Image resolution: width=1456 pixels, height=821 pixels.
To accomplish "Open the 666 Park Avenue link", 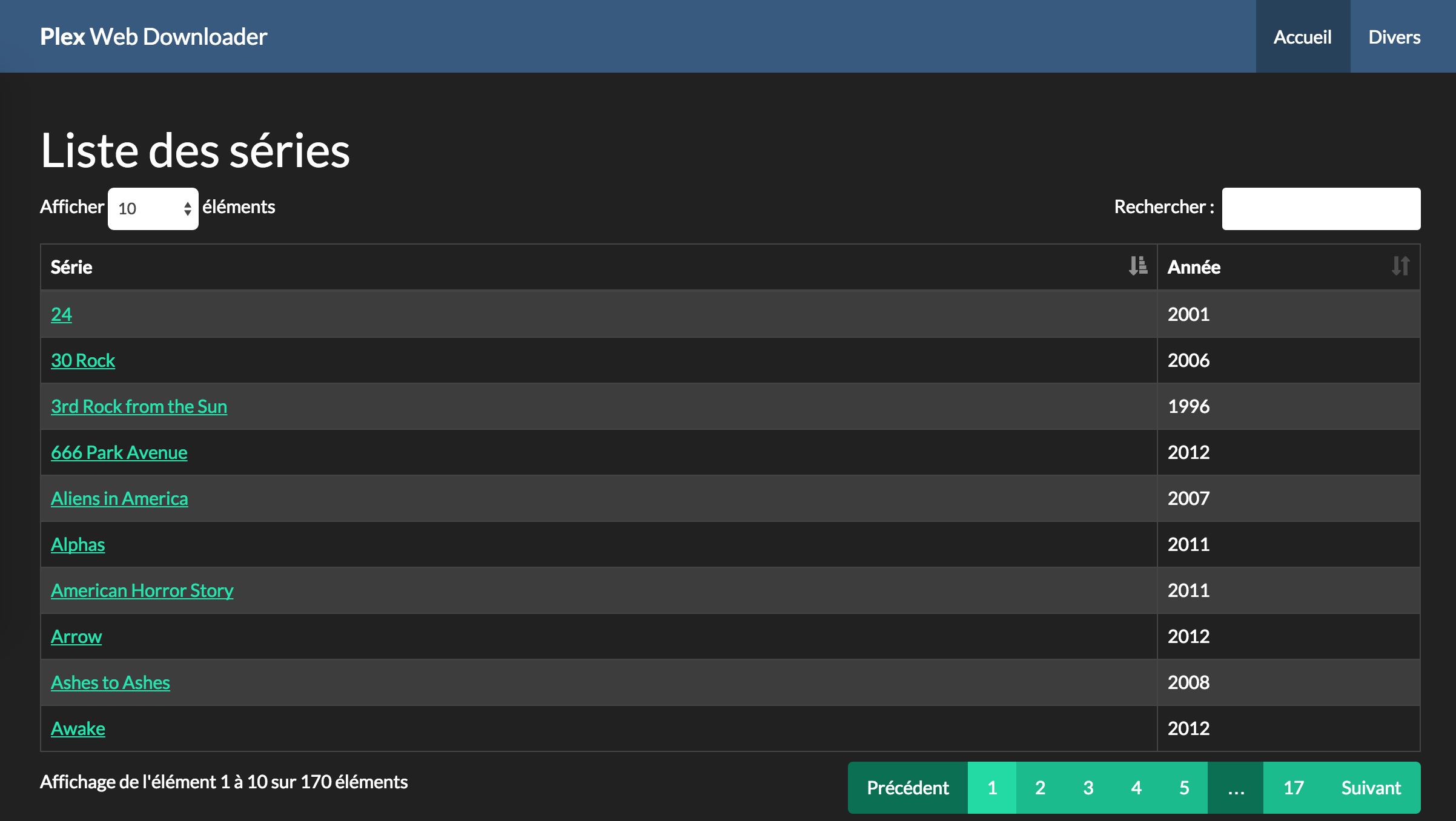I will (x=119, y=453).
